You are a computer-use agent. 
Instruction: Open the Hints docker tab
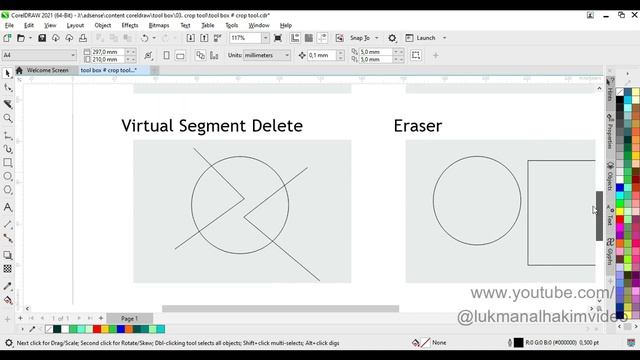tap(610, 91)
